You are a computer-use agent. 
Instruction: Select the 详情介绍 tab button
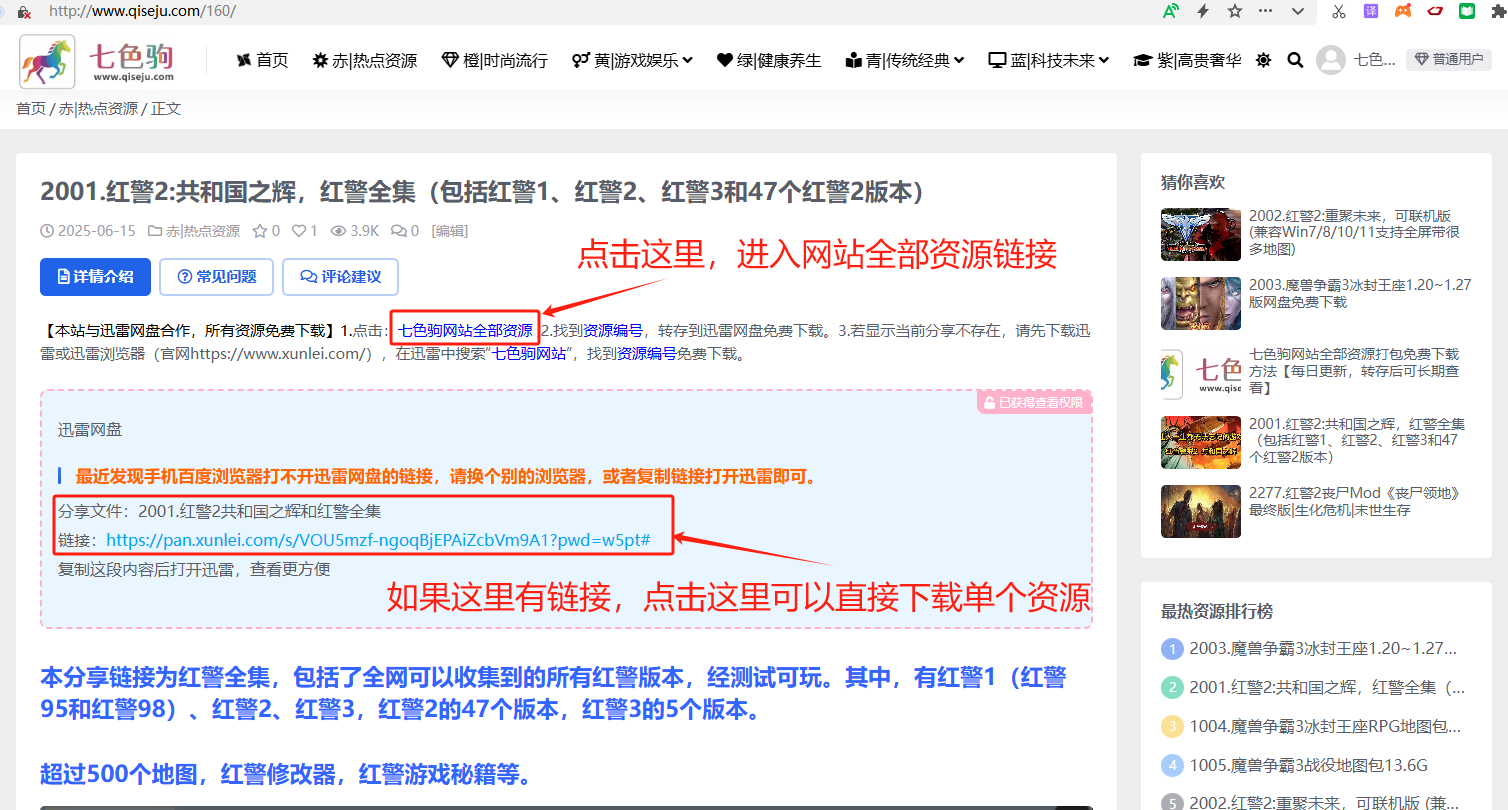coord(95,277)
